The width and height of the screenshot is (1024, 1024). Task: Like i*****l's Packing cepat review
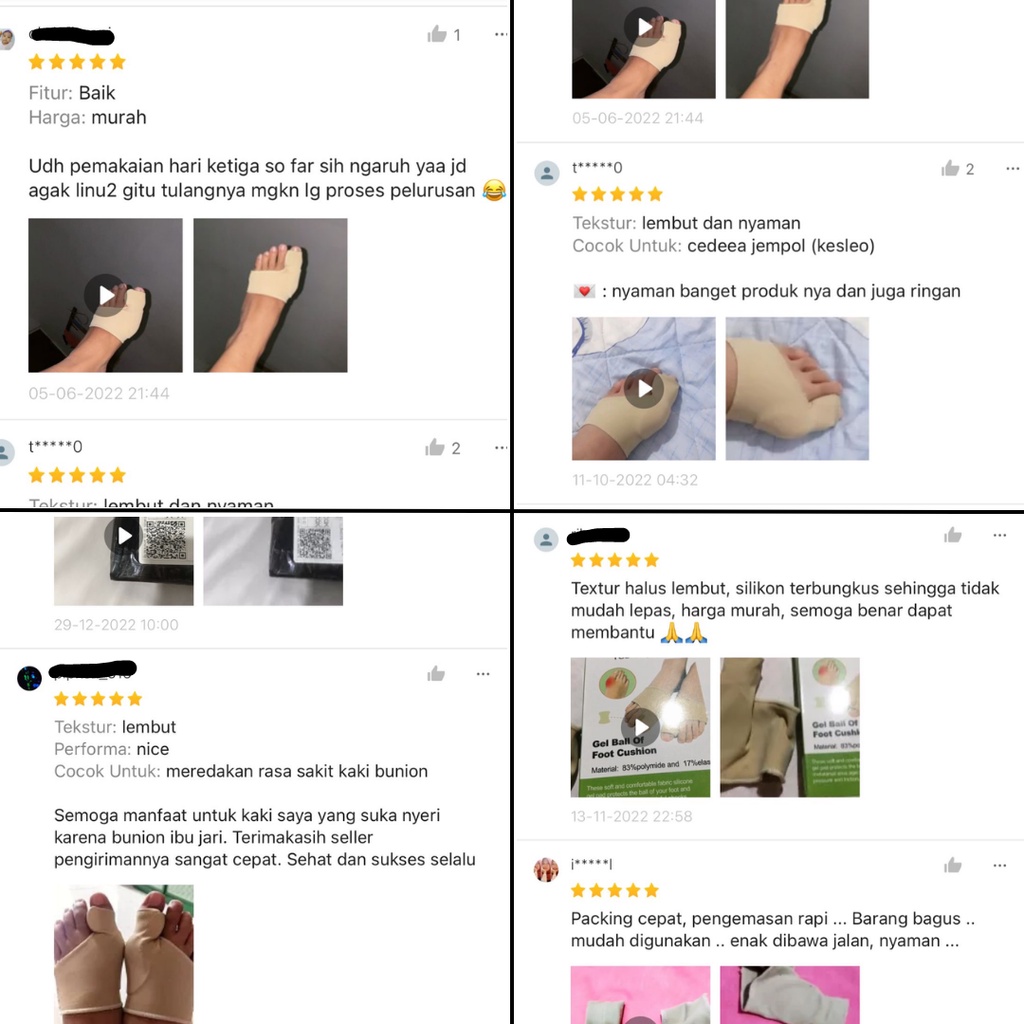pos(953,865)
